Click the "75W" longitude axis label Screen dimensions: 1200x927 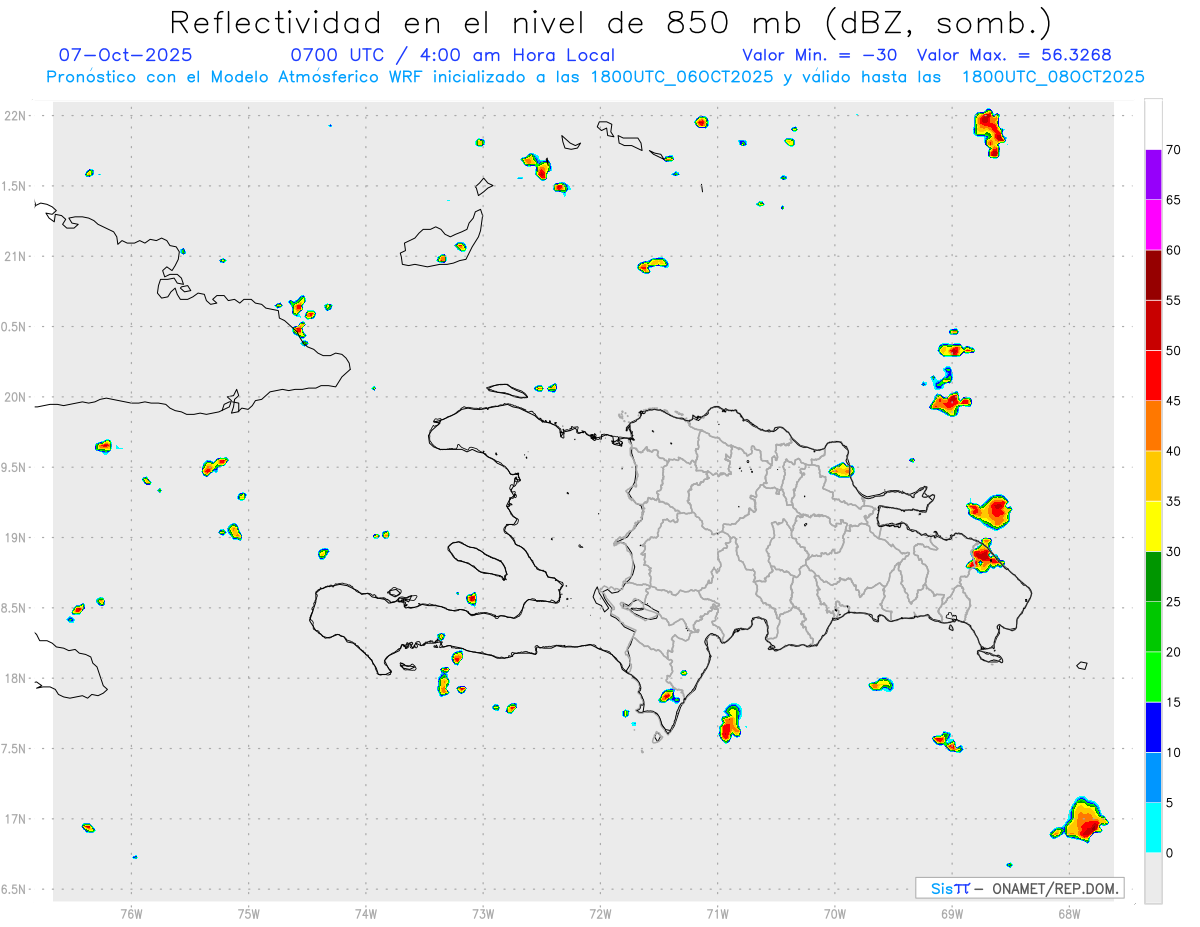pos(249,913)
